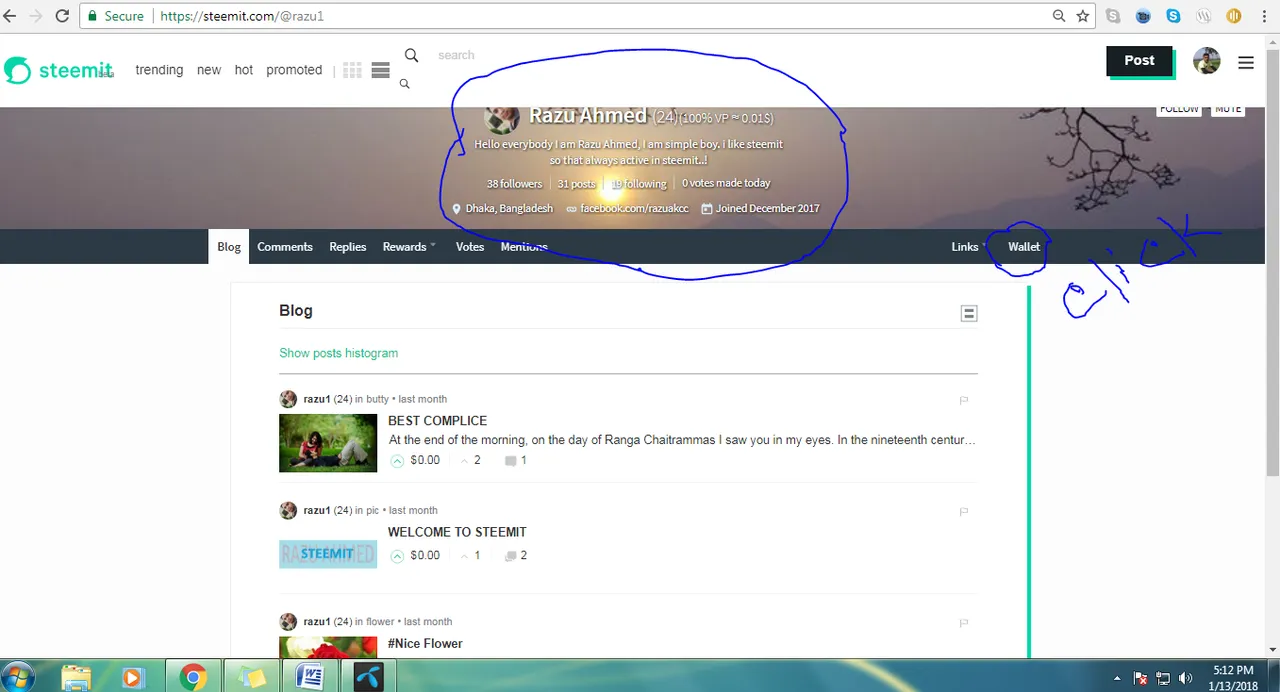Open Chrome three-dot menu
The width and height of the screenshot is (1280, 692).
pos(1265,16)
